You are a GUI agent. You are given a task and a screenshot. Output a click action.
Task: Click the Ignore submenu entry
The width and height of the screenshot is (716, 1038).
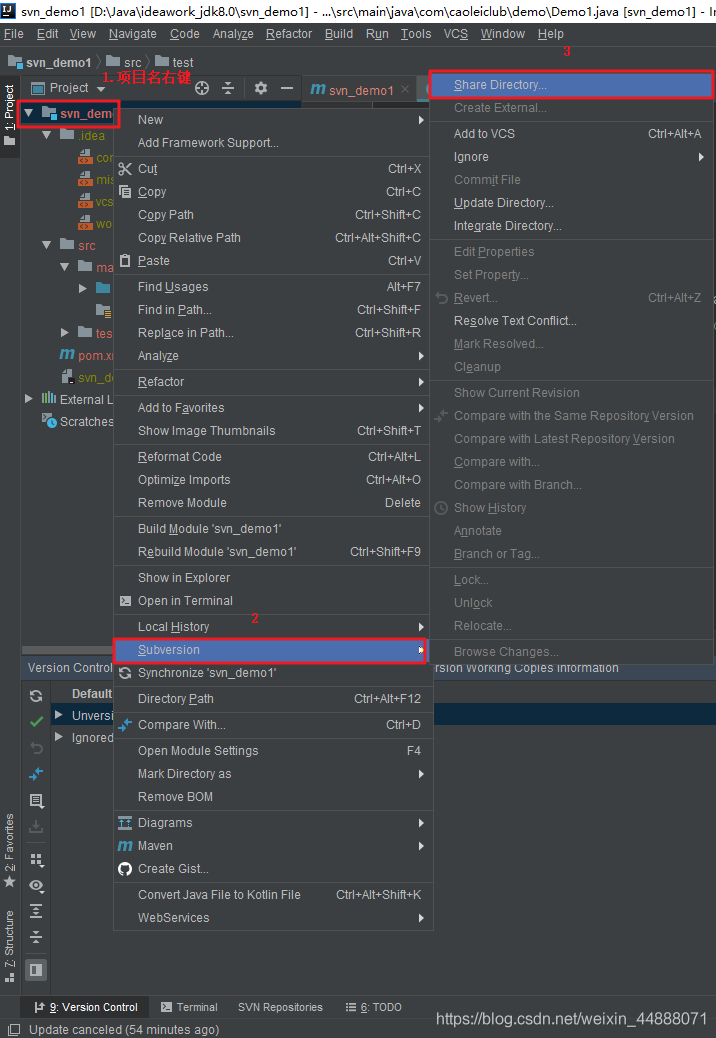click(x=572, y=157)
